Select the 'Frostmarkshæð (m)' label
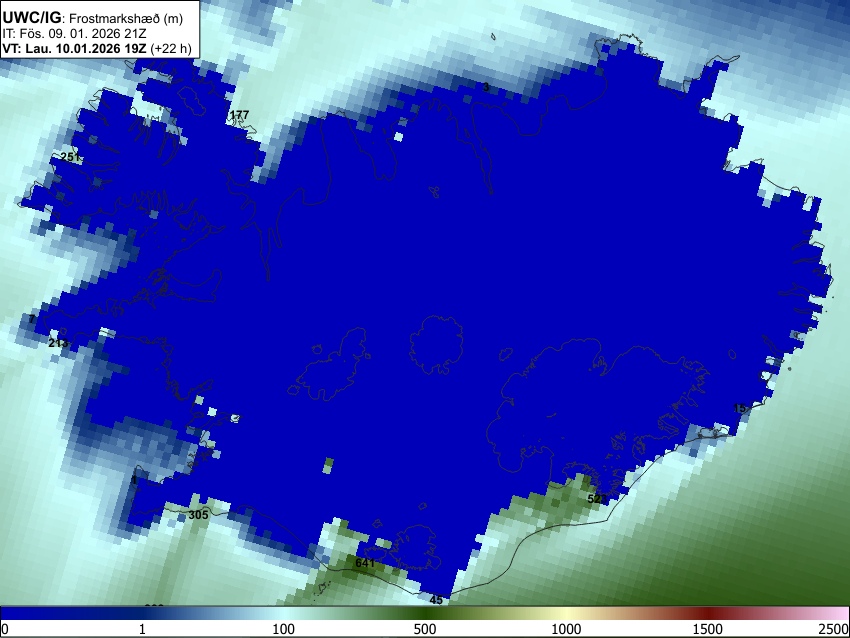Viewport: 850px width, 638px height. coord(126,18)
